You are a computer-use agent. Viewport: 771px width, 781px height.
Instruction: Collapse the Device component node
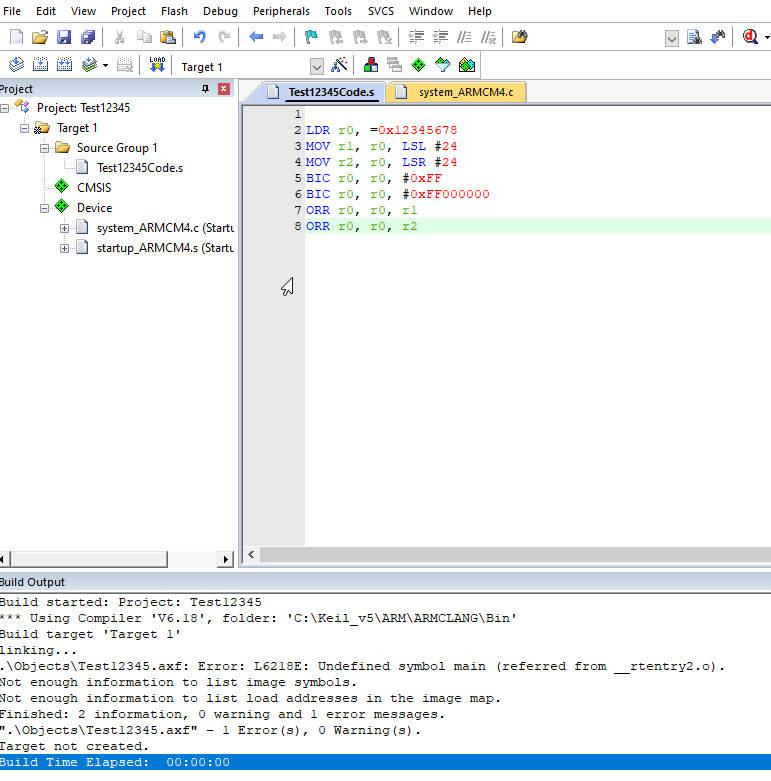pos(45,208)
